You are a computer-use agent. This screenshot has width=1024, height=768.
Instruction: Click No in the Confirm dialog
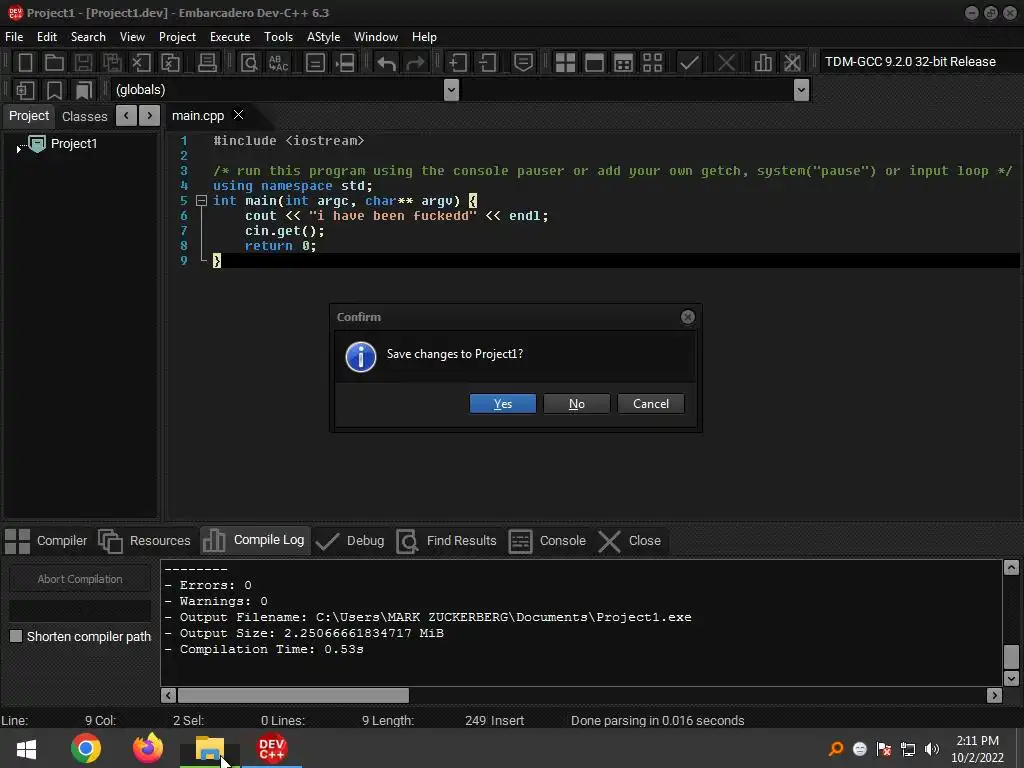[577, 404]
